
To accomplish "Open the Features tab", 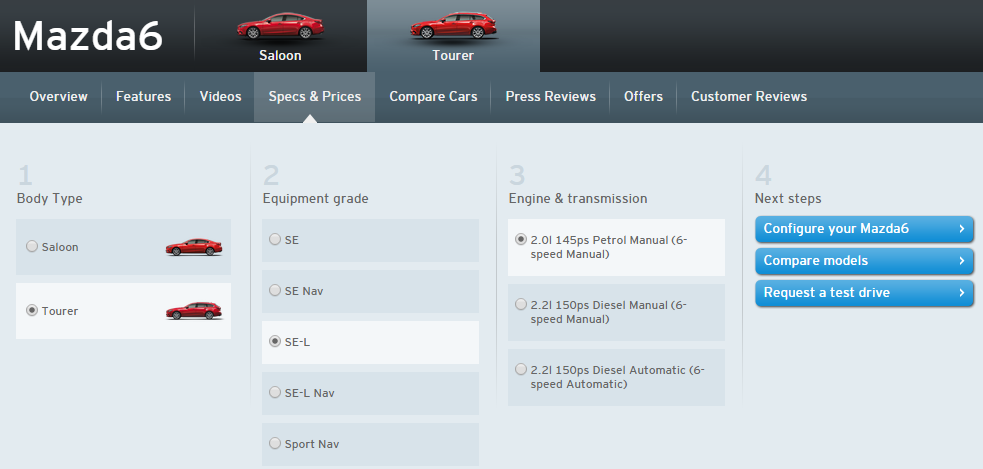I will coord(144,97).
